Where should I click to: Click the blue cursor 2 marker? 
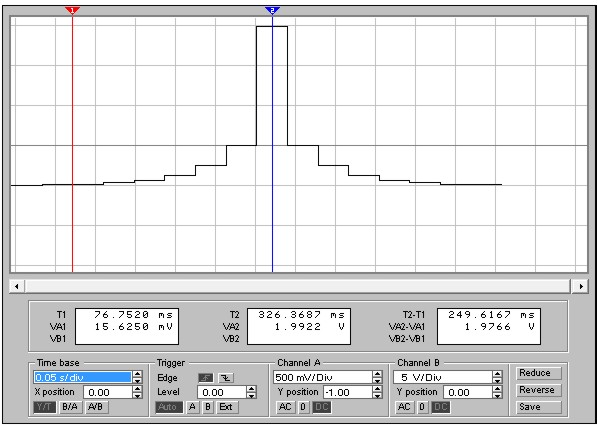272,10
